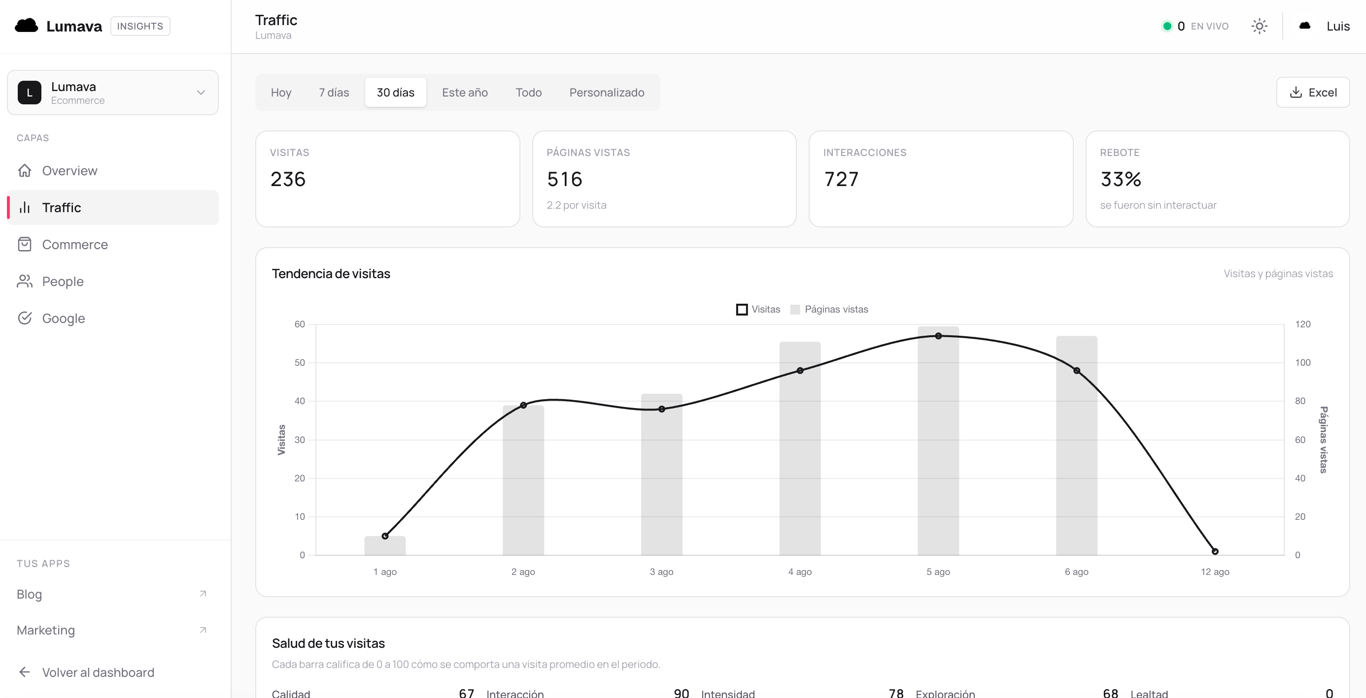The image size is (1366, 698).
Task: Click the Salud de tus visitas heading
Action: coord(328,644)
